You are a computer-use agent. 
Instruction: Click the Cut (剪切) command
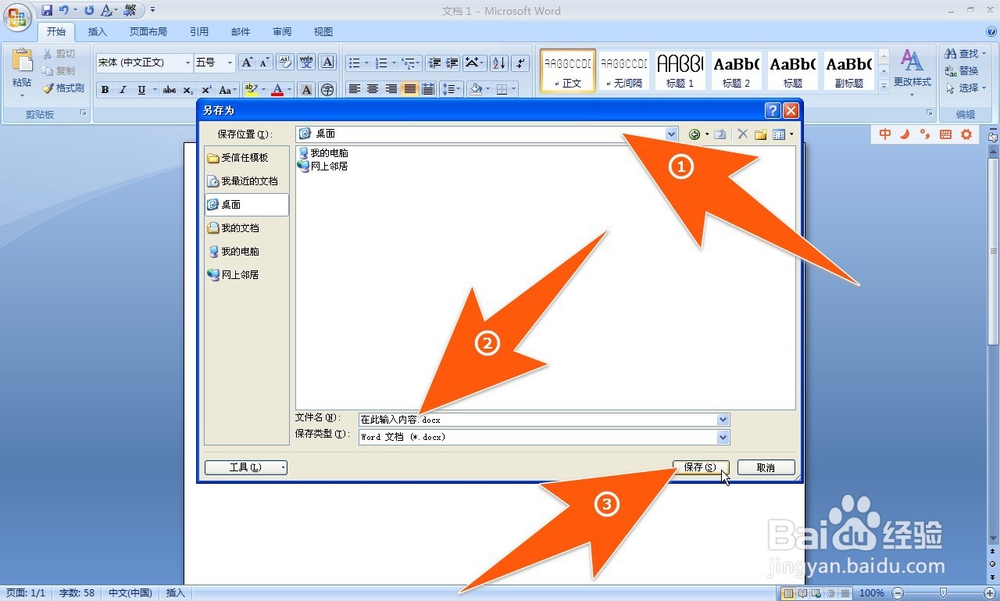tap(59, 54)
